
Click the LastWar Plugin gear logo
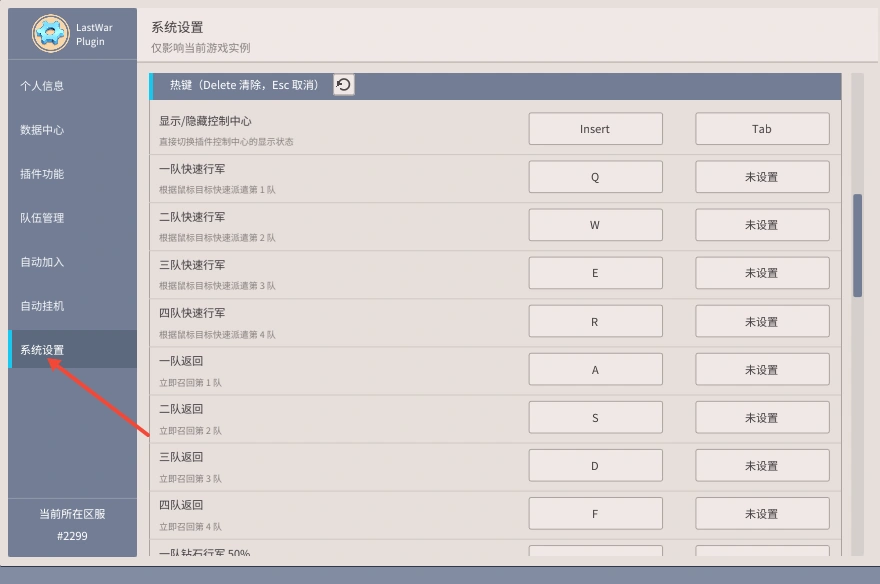point(51,34)
